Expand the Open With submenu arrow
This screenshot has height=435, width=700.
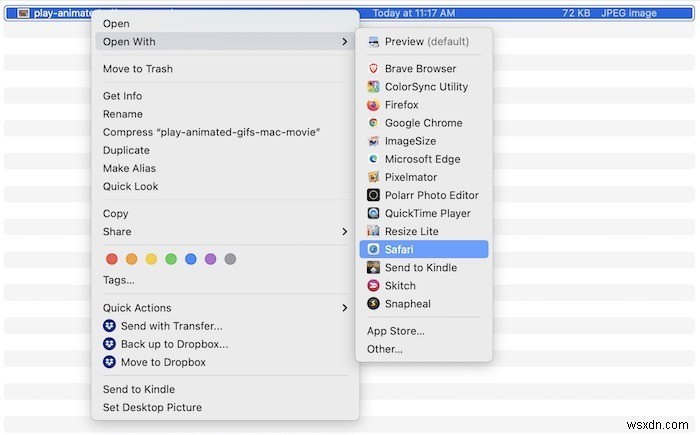pyautogui.click(x=344, y=42)
